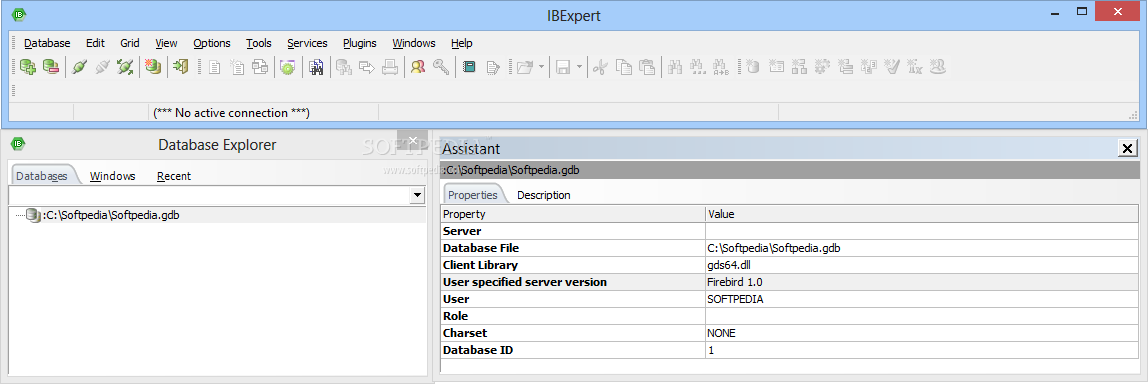Click the New Role person icon
Viewport: 1148px width, 384px height.
[x=939, y=67]
